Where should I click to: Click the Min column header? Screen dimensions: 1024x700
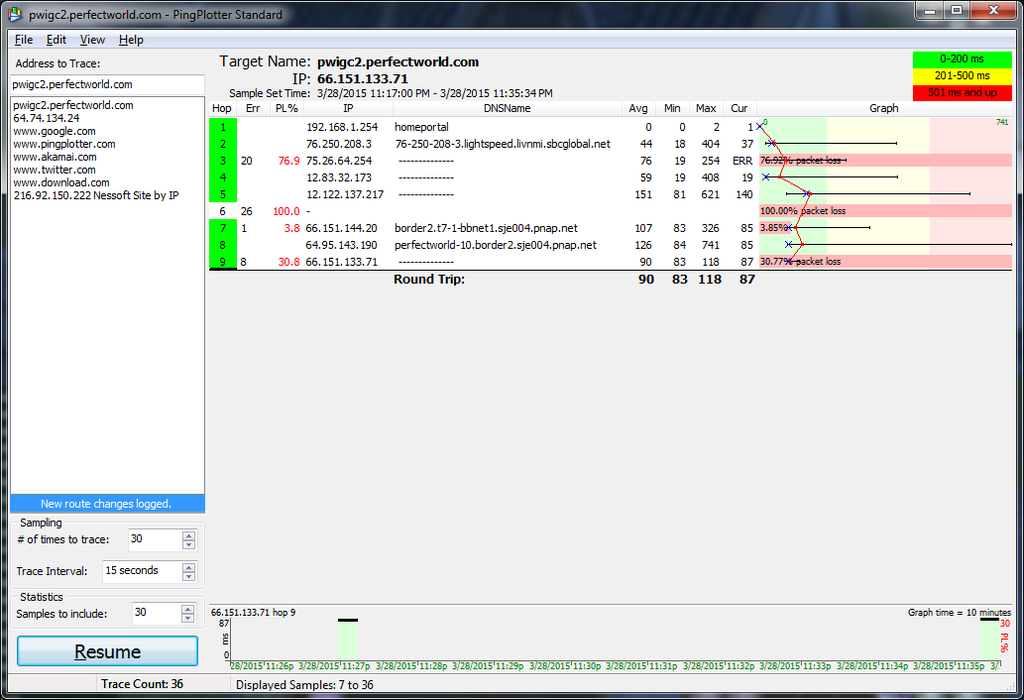[672, 108]
